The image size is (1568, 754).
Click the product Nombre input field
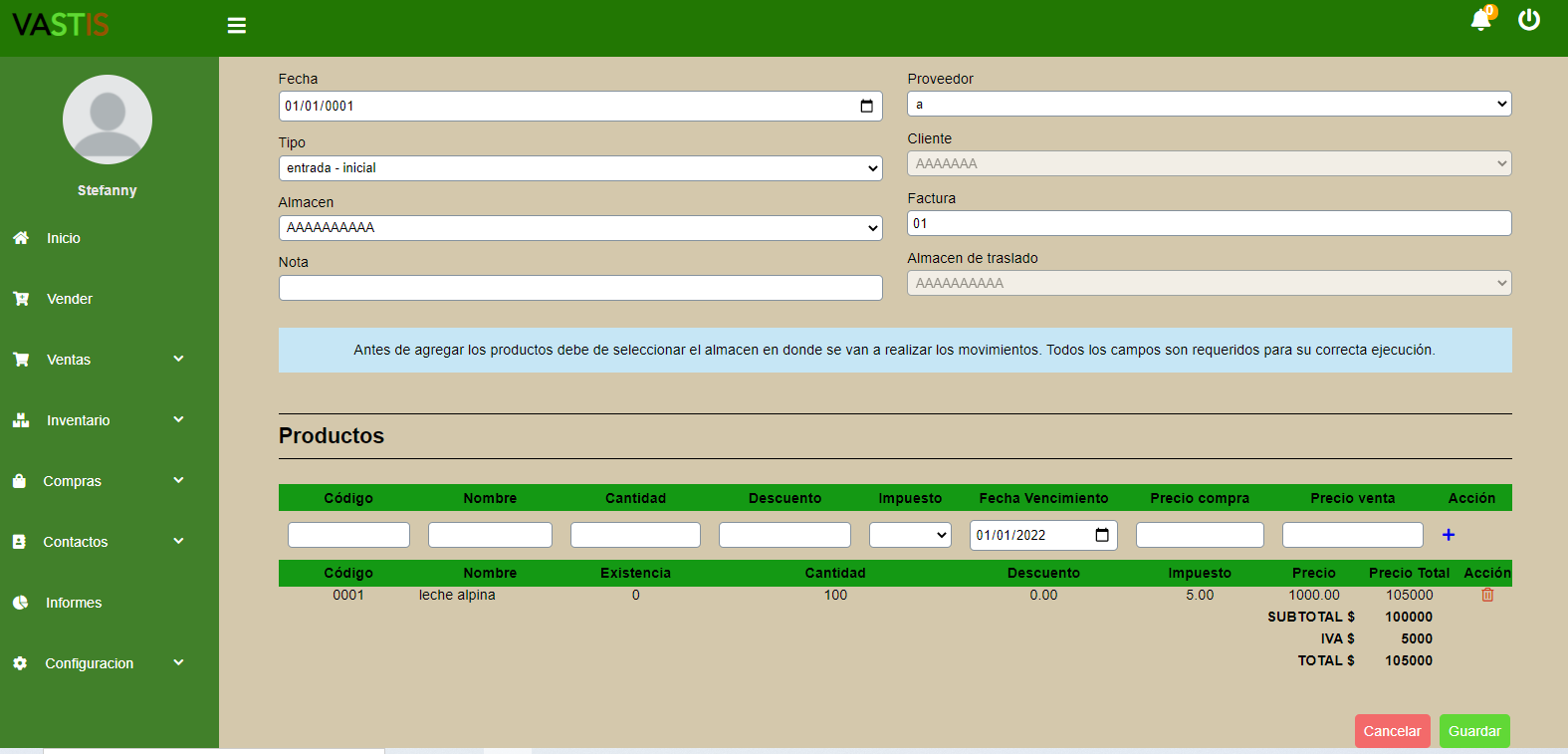point(490,535)
